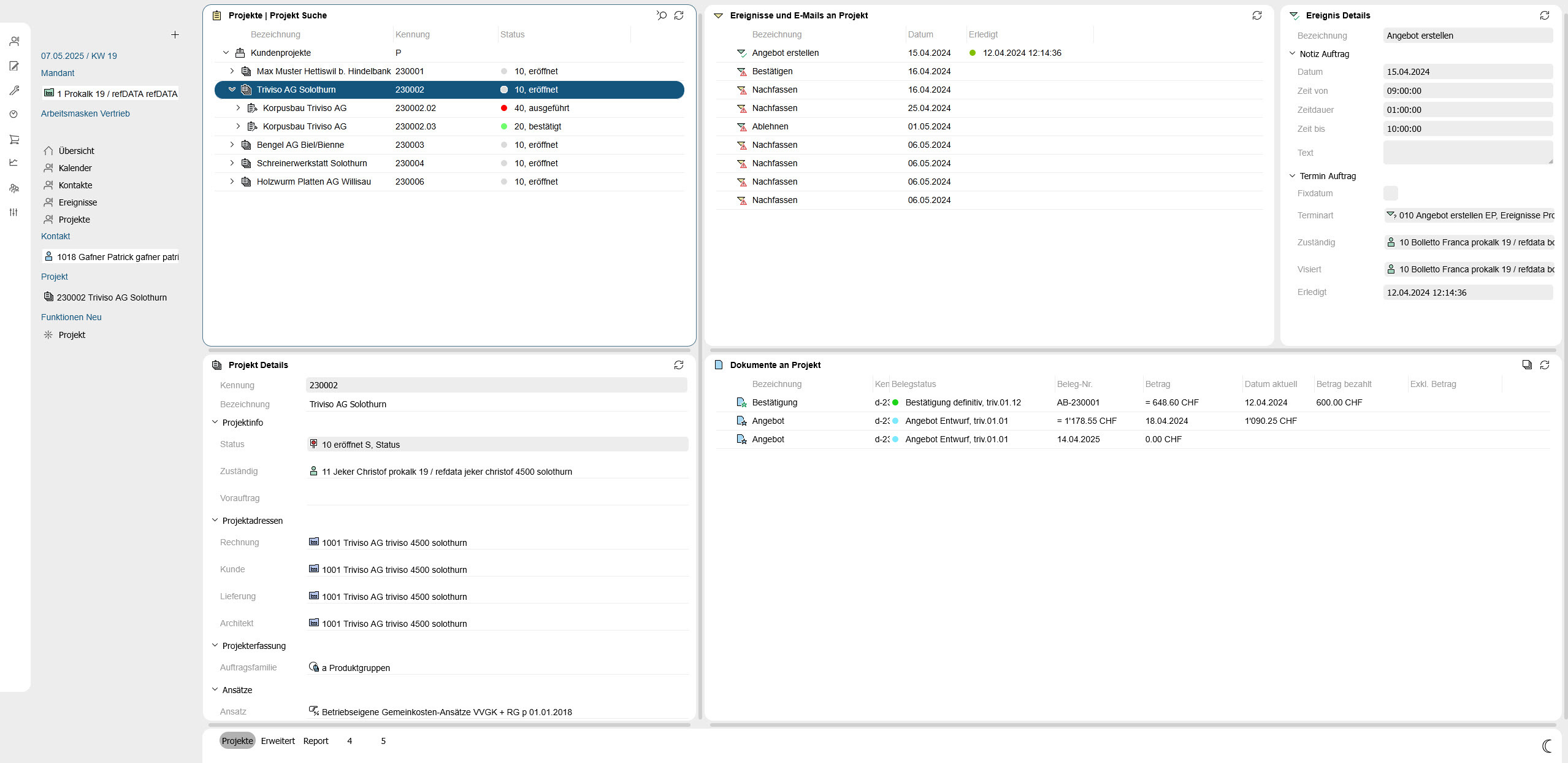This screenshot has height=763, width=1568.
Task: Refresh the Projekt Details panel
Action: click(x=679, y=364)
